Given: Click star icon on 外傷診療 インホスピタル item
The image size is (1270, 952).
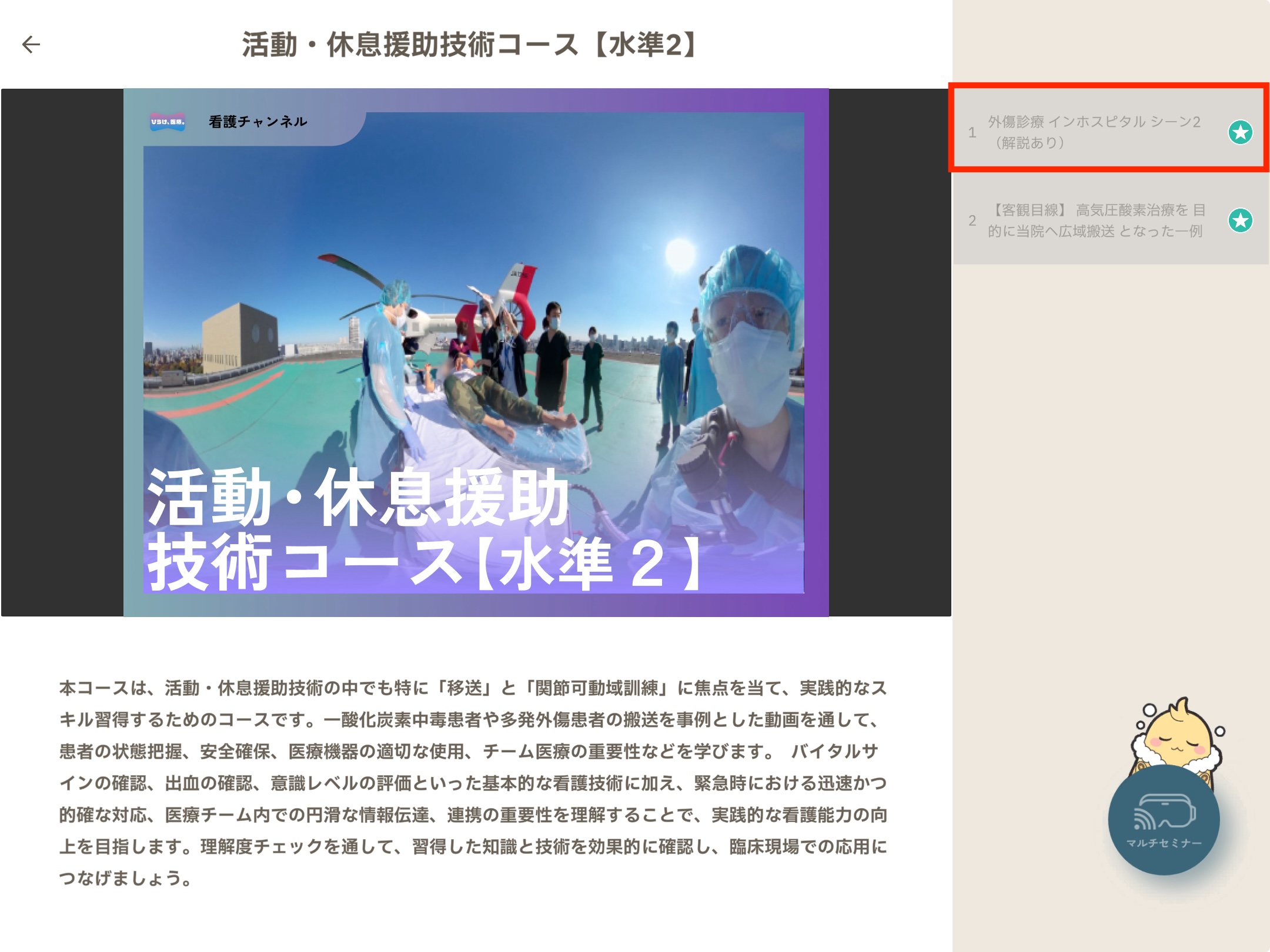Looking at the screenshot, I should [x=1240, y=132].
